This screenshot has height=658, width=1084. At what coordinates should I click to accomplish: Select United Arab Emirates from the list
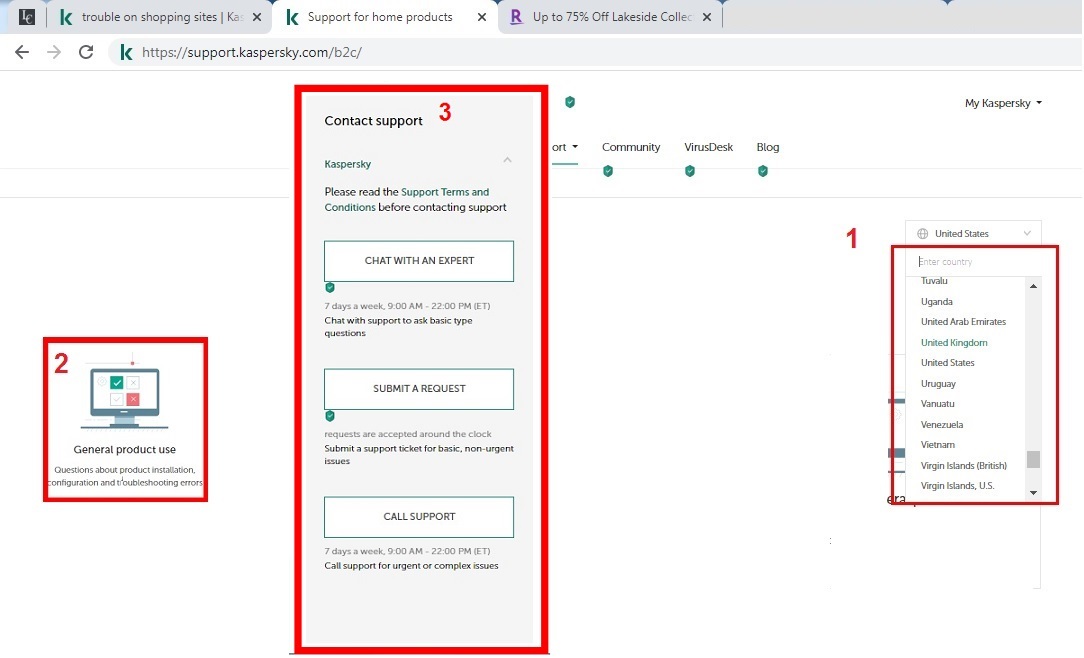click(963, 321)
